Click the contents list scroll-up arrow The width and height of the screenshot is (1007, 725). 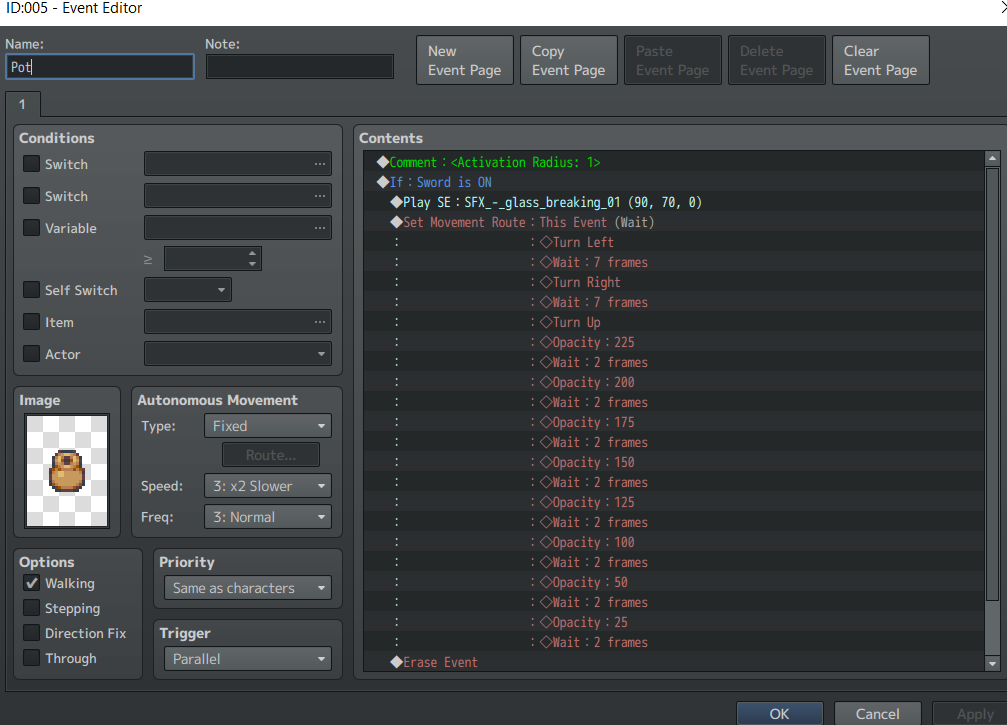click(x=992, y=158)
